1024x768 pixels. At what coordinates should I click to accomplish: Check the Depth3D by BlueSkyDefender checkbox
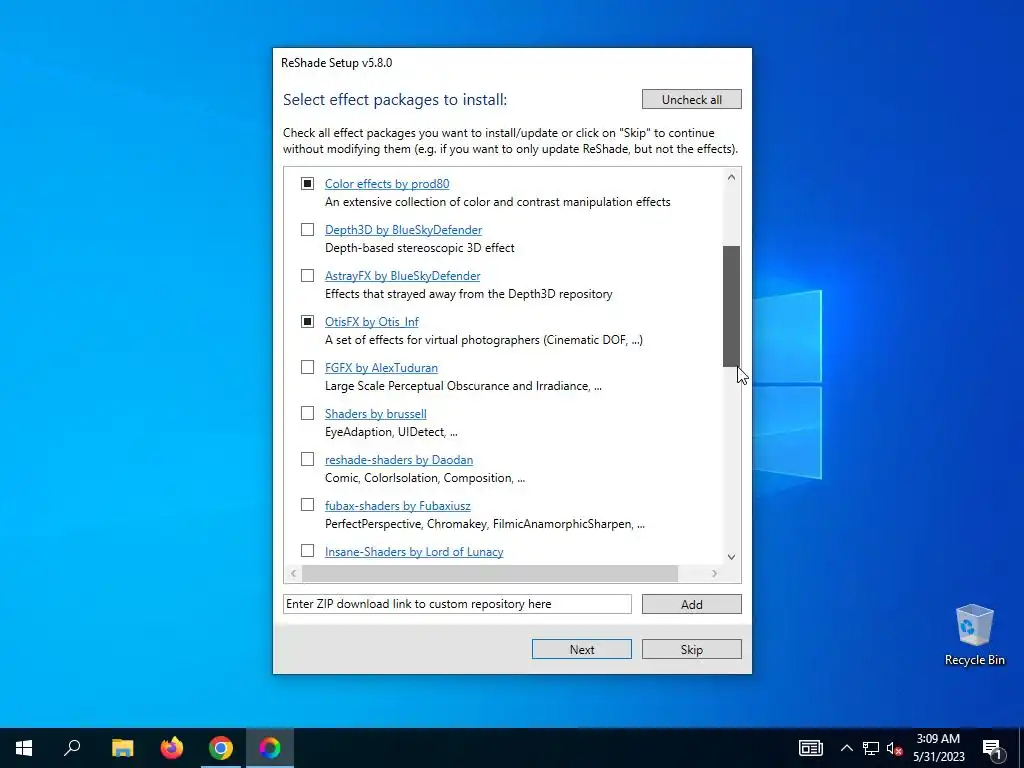[x=307, y=229]
